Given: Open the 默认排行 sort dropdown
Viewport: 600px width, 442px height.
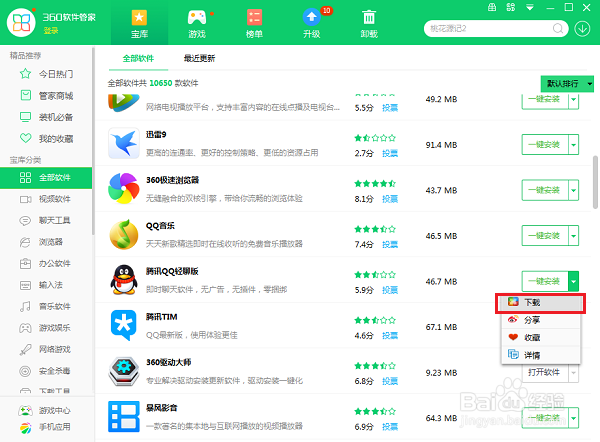Looking at the screenshot, I should pos(567,83).
